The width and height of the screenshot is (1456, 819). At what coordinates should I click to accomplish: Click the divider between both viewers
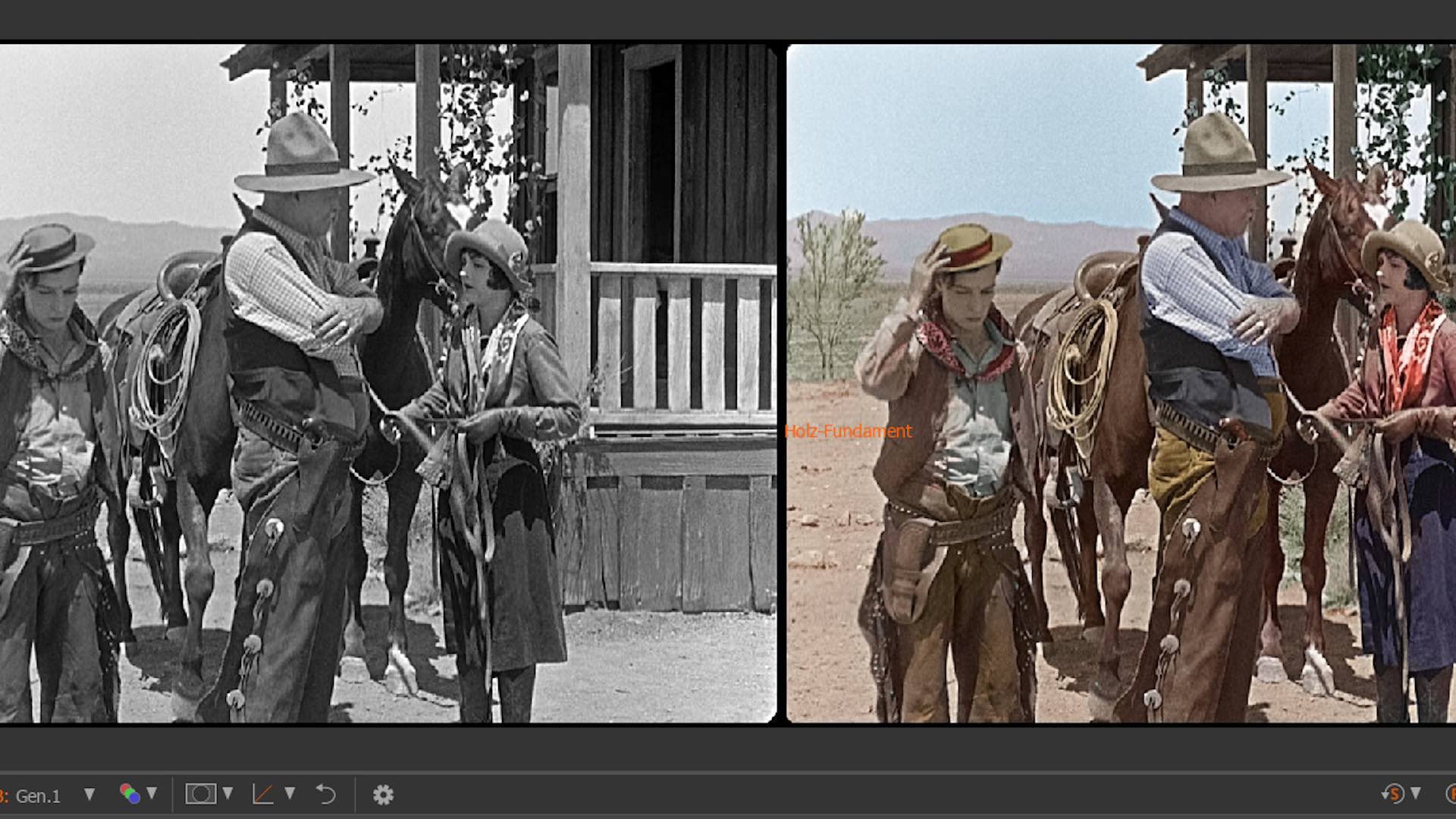coord(782,383)
